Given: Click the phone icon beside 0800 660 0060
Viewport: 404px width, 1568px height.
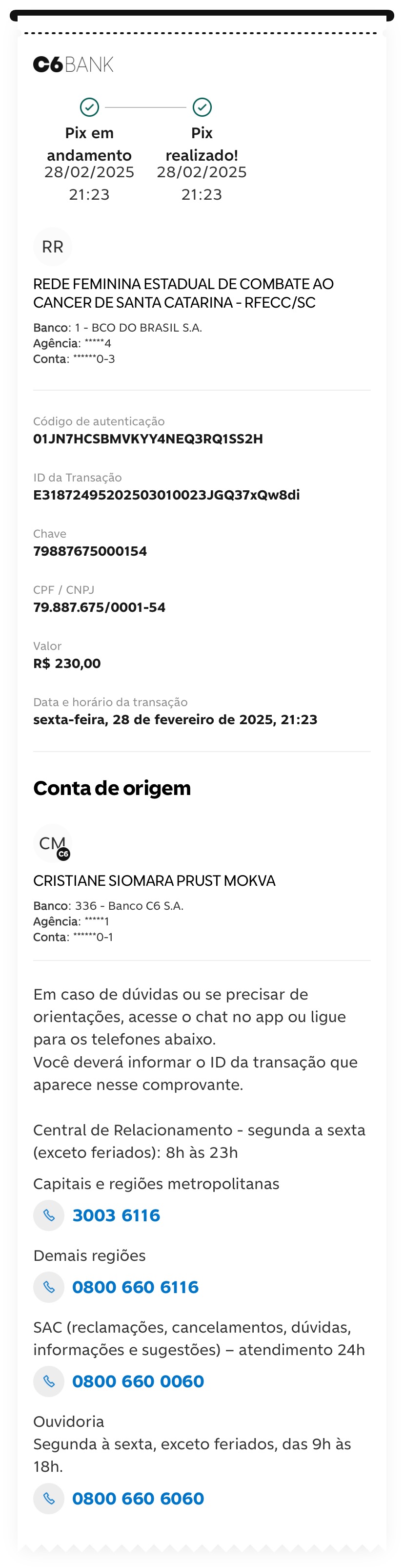Looking at the screenshot, I should pyautogui.click(x=49, y=1381).
